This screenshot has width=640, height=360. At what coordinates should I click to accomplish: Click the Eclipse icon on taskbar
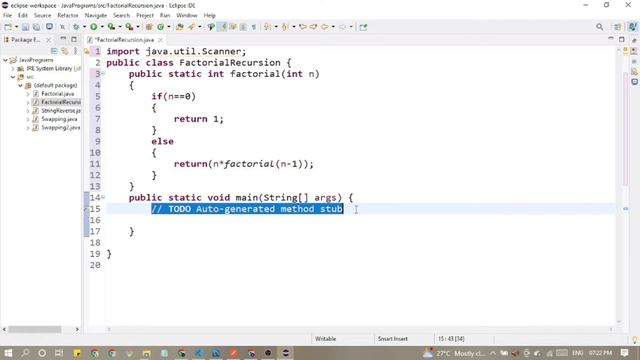(x=286, y=353)
